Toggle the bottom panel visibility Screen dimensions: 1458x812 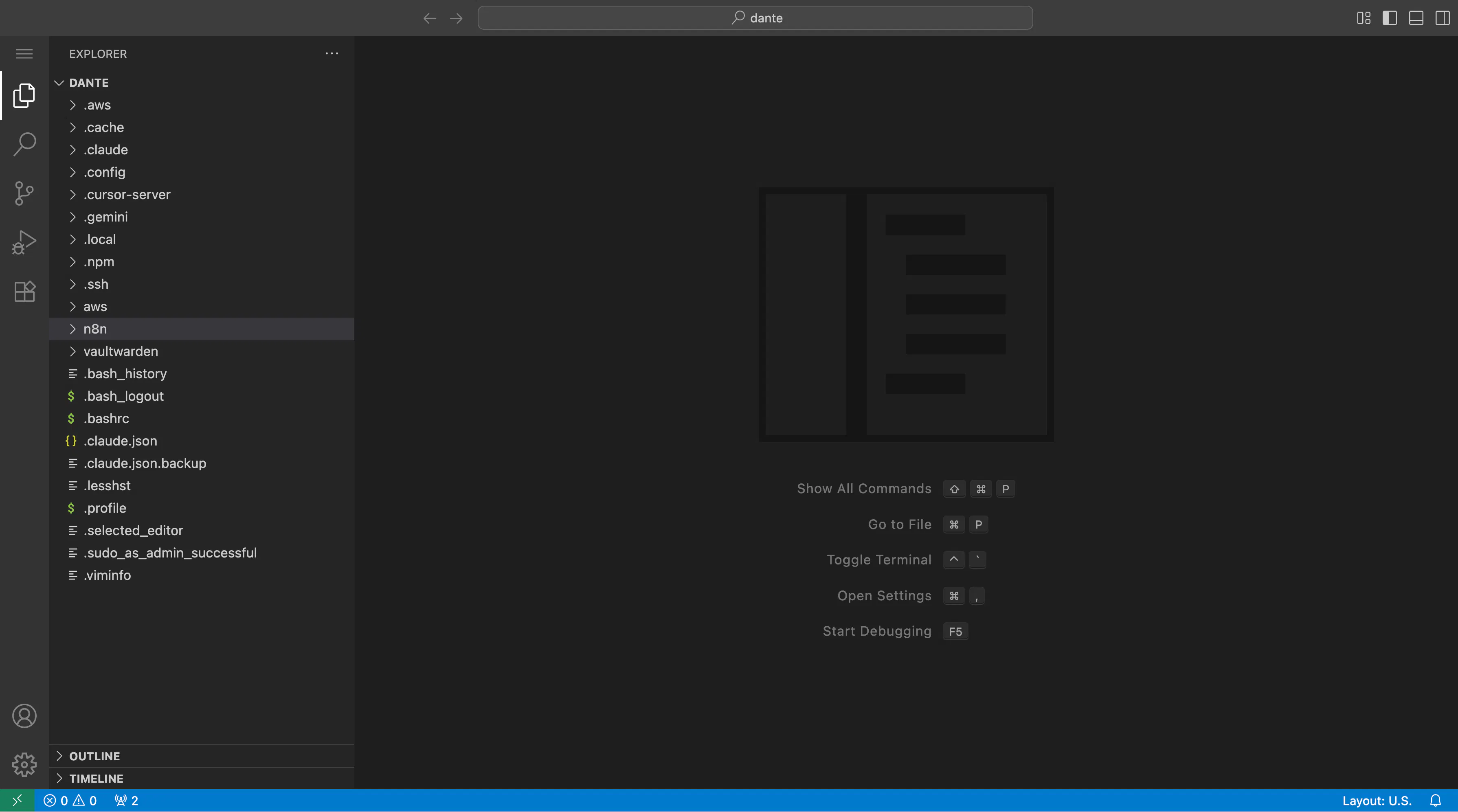(x=1416, y=18)
